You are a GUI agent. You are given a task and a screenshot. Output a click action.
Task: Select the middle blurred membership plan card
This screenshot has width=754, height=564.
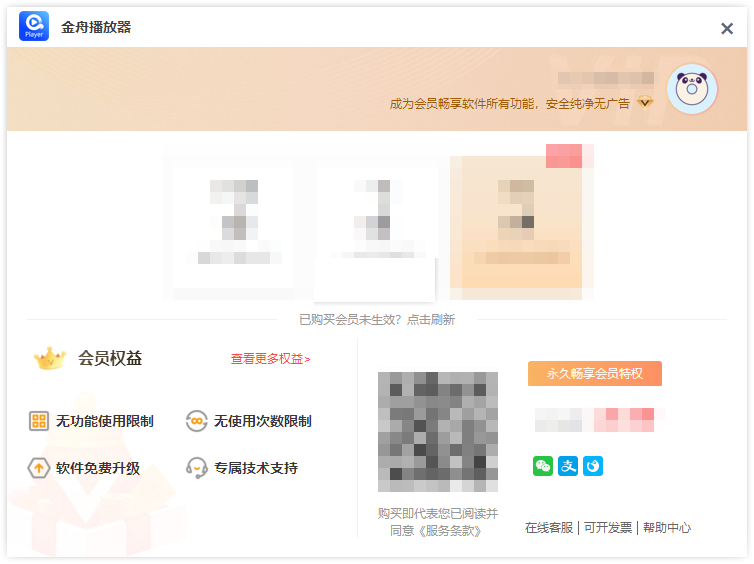[377, 227]
